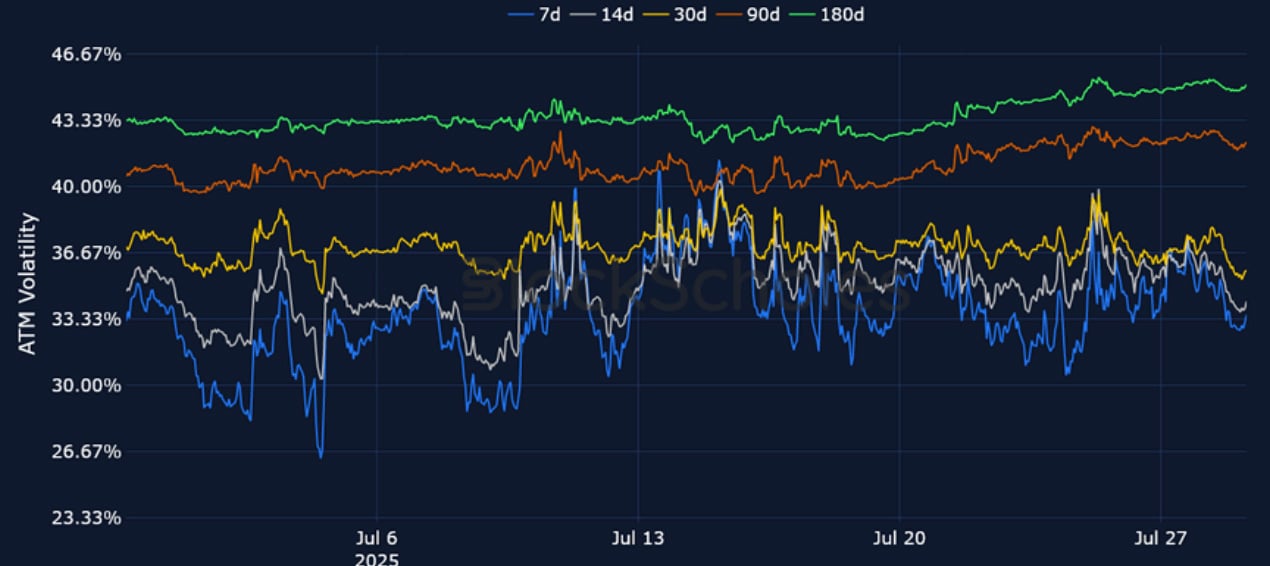Toggle the 90d legend entry
This screenshot has height=566, width=1270.
coord(747,14)
